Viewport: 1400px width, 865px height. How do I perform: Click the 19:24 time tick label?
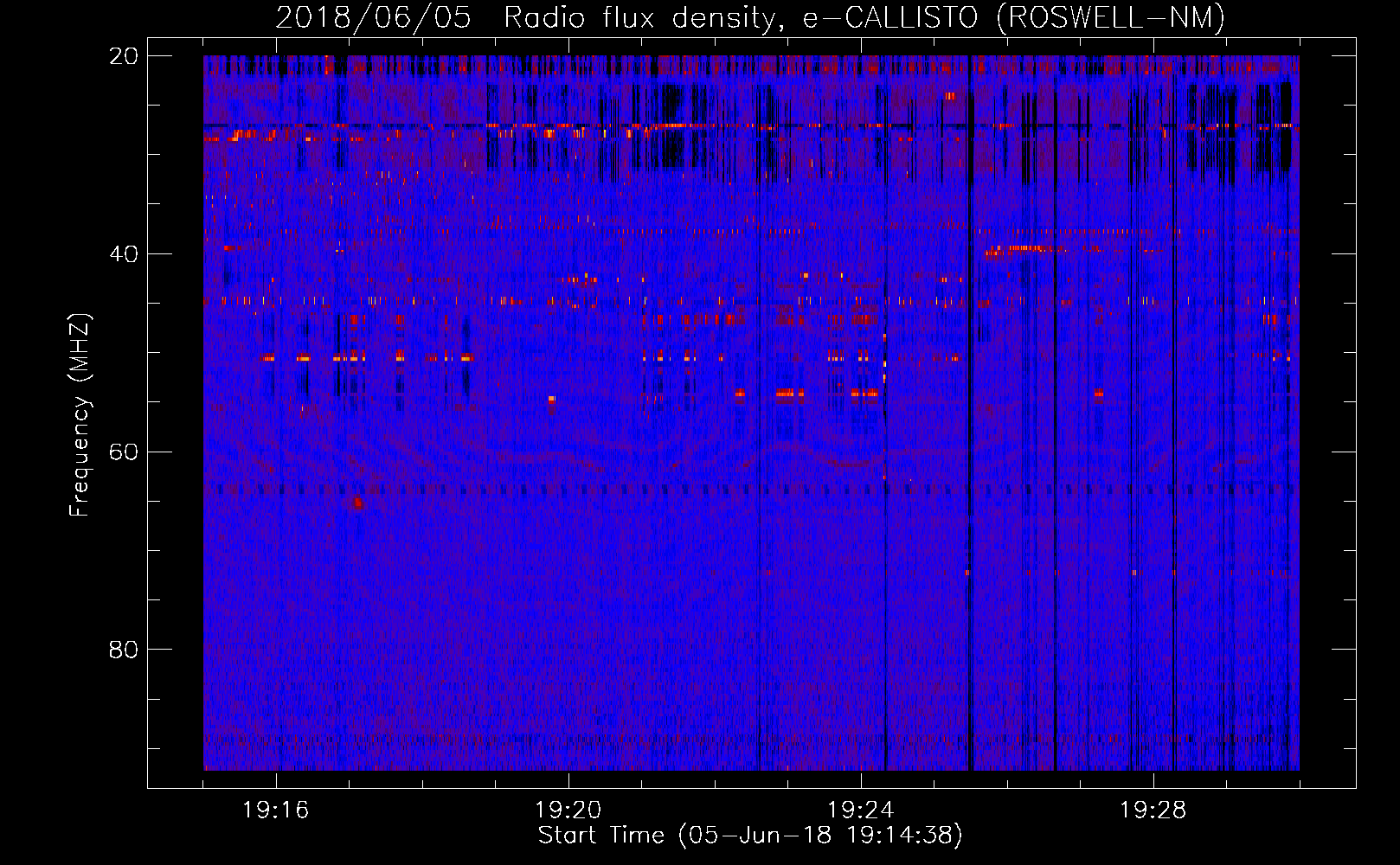(x=861, y=811)
